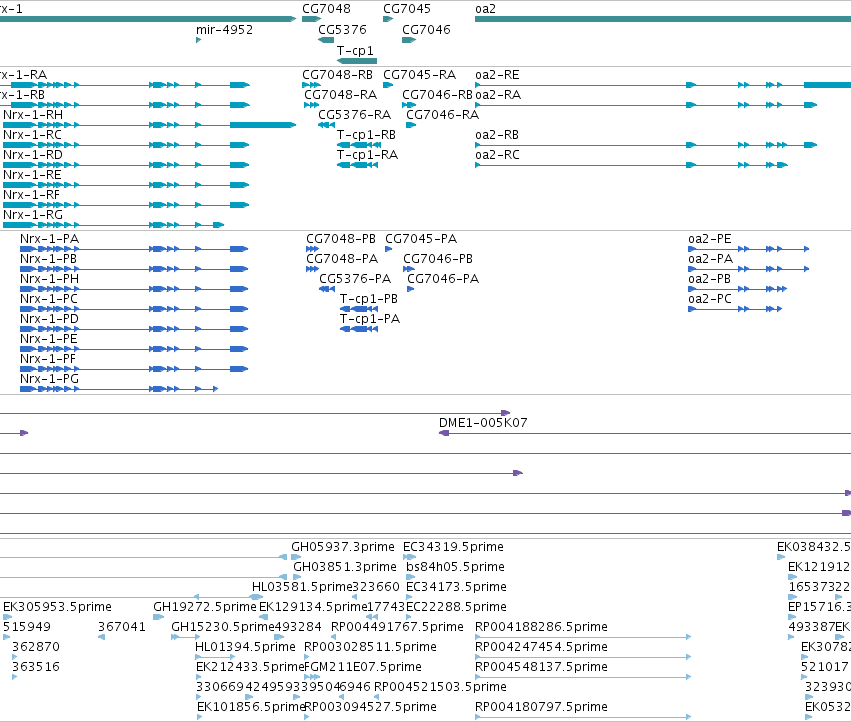Image resolution: width=851 pixels, height=722 pixels.
Task: Select the CG7045-PA protein label
Action: click(421, 239)
